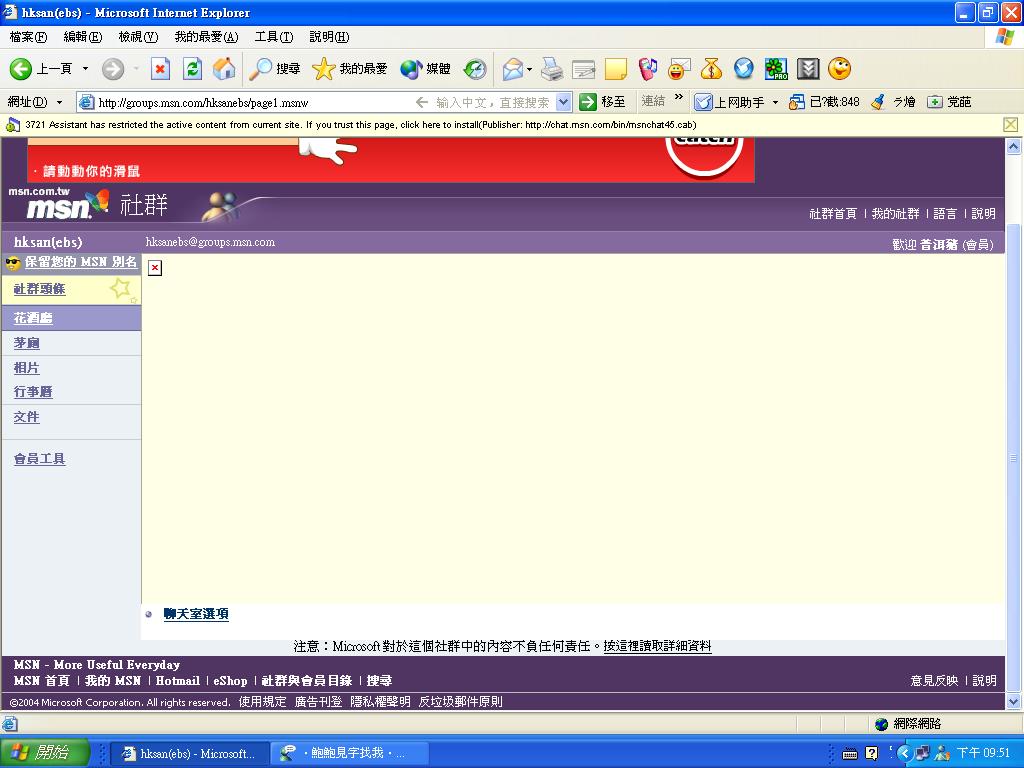Click the Print icon

click(x=552, y=69)
